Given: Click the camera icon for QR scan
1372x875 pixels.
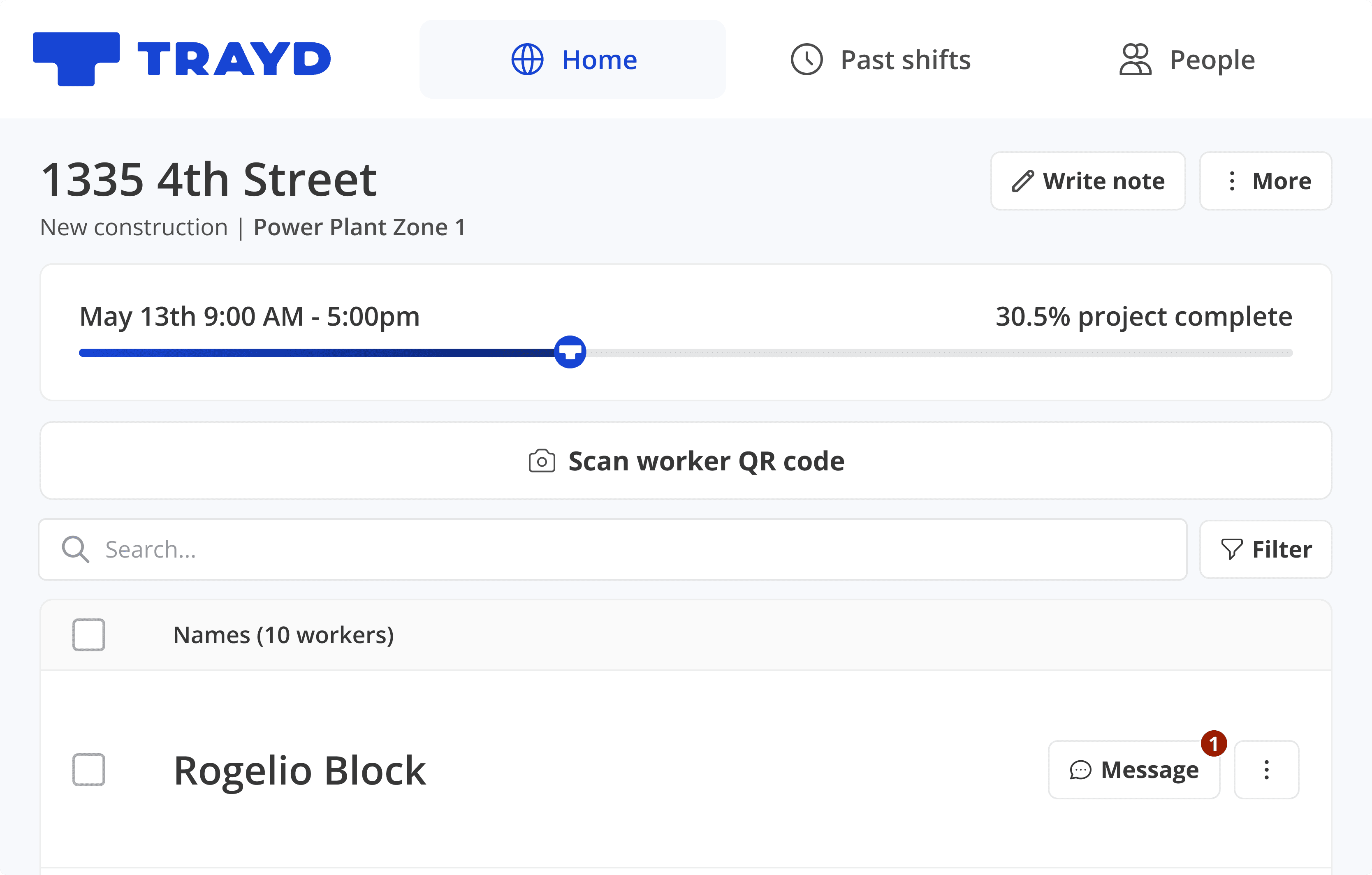Looking at the screenshot, I should point(541,461).
